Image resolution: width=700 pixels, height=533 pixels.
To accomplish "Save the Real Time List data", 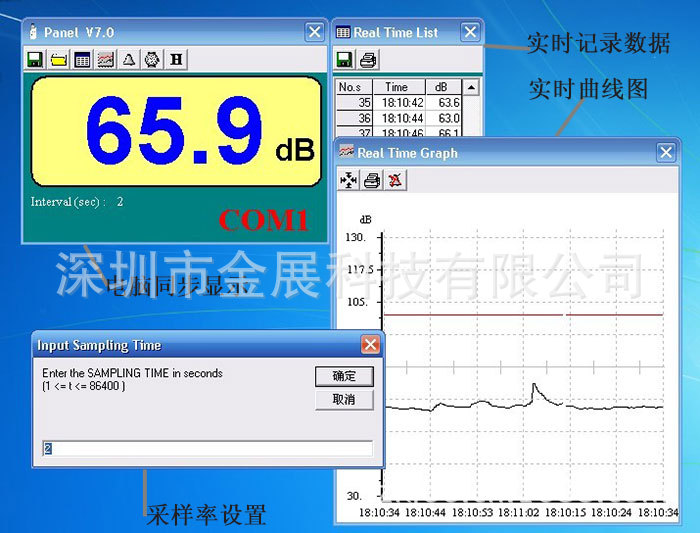I will [x=345, y=59].
